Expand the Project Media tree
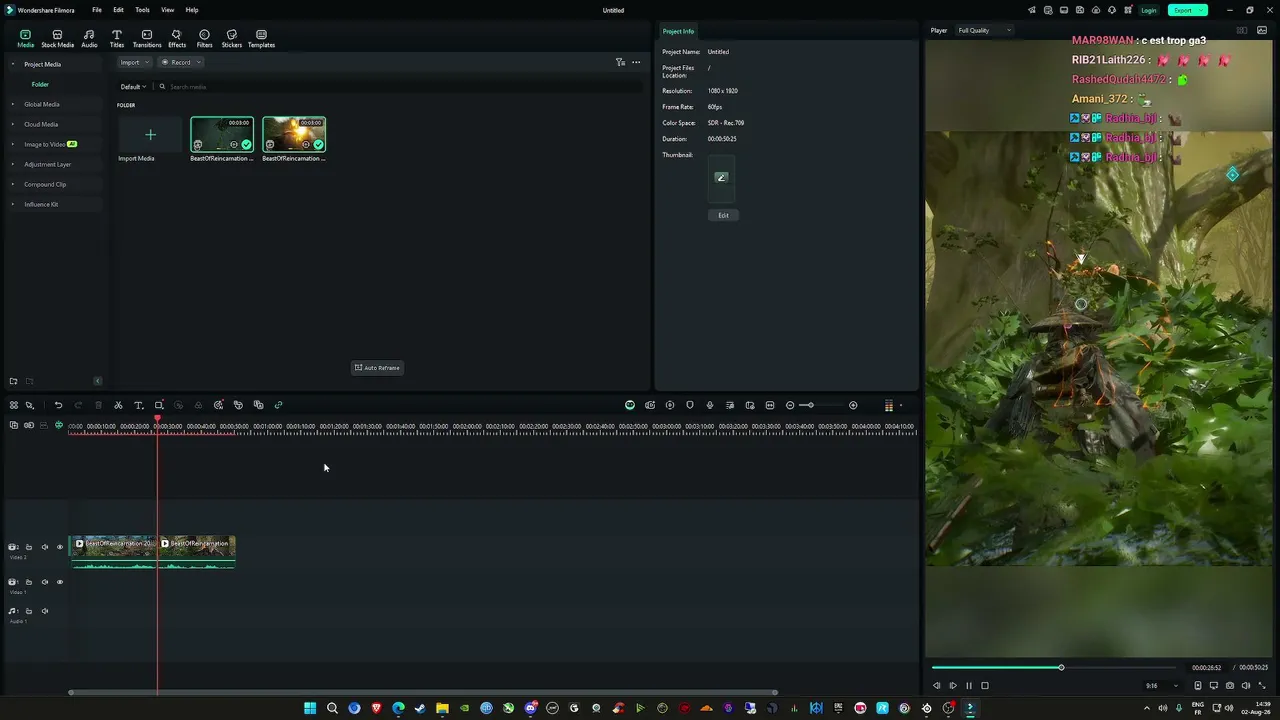 tap(13, 64)
